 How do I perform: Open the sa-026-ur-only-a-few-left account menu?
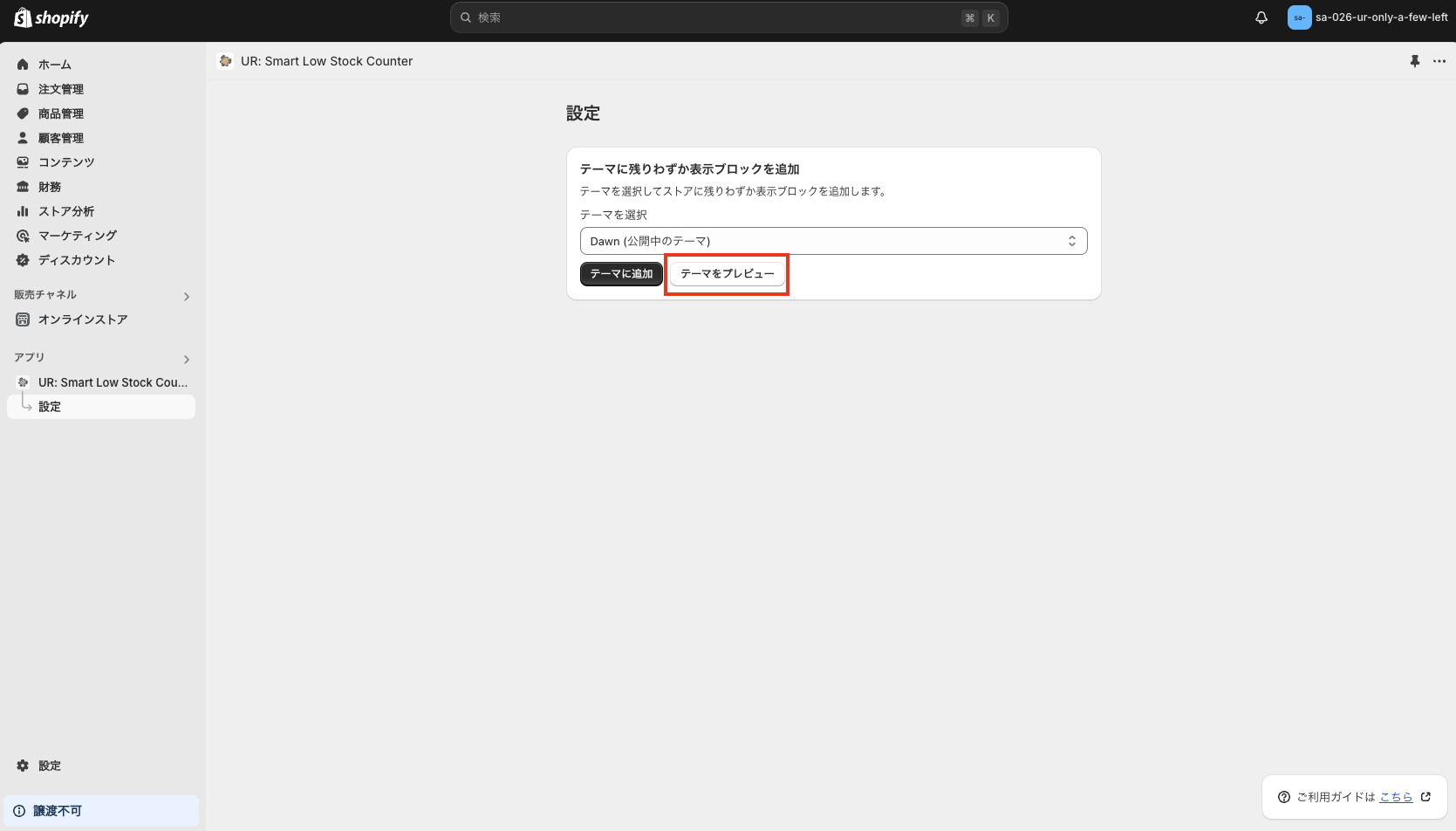coord(1368,17)
